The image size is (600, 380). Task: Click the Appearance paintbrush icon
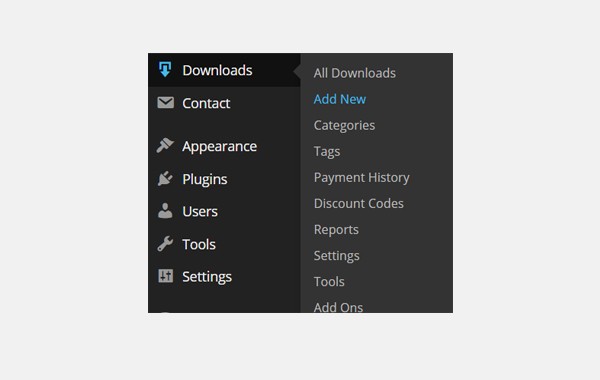click(x=165, y=145)
